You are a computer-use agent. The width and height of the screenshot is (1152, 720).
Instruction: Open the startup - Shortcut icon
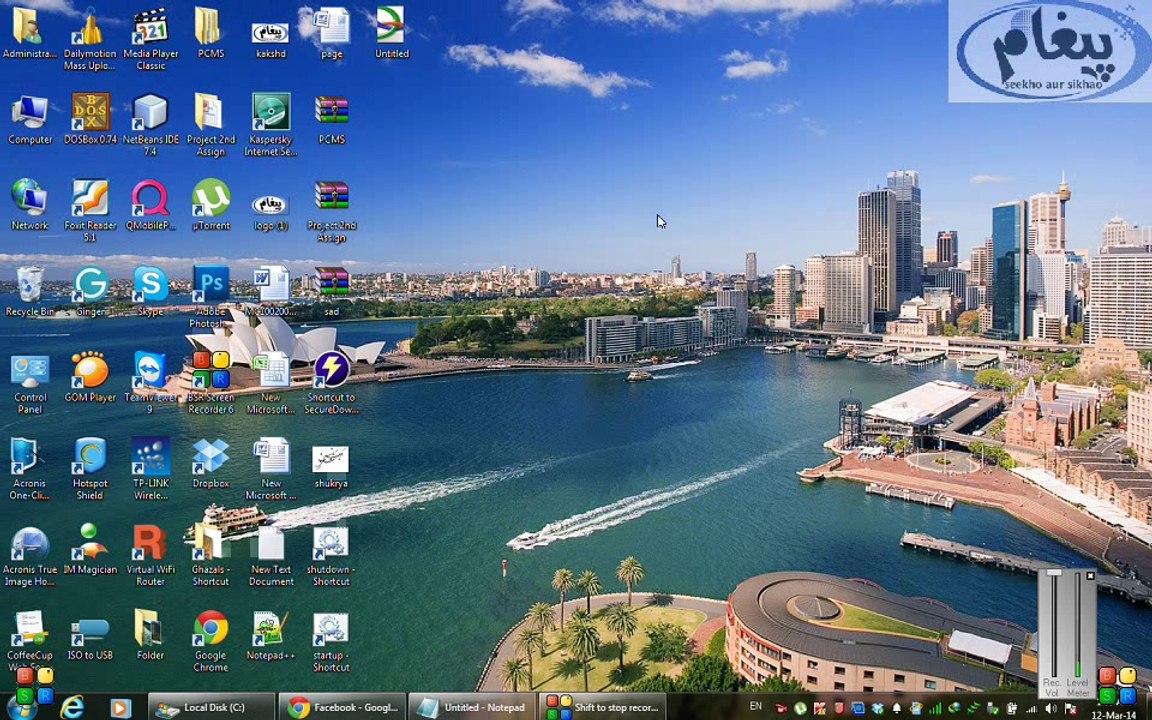click(331, 641)
